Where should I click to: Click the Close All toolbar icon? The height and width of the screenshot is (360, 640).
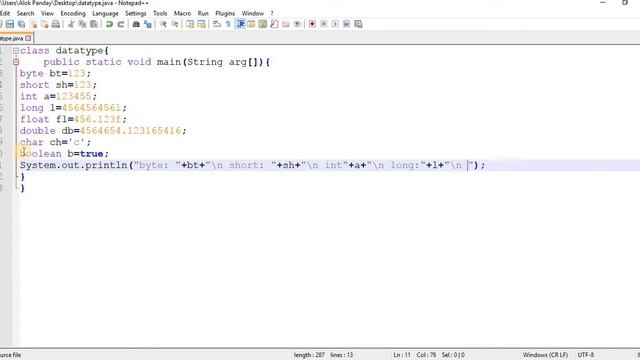pos(44,24)
